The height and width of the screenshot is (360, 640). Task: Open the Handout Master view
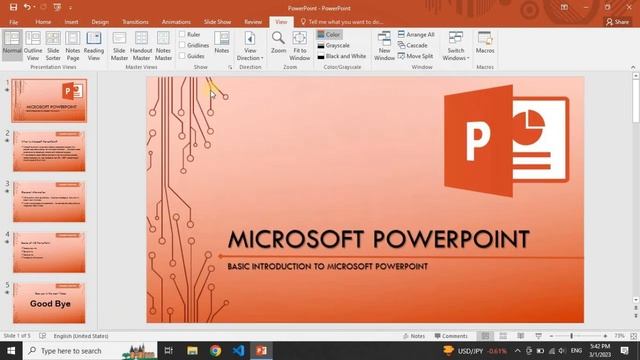[x=141, y=46]
